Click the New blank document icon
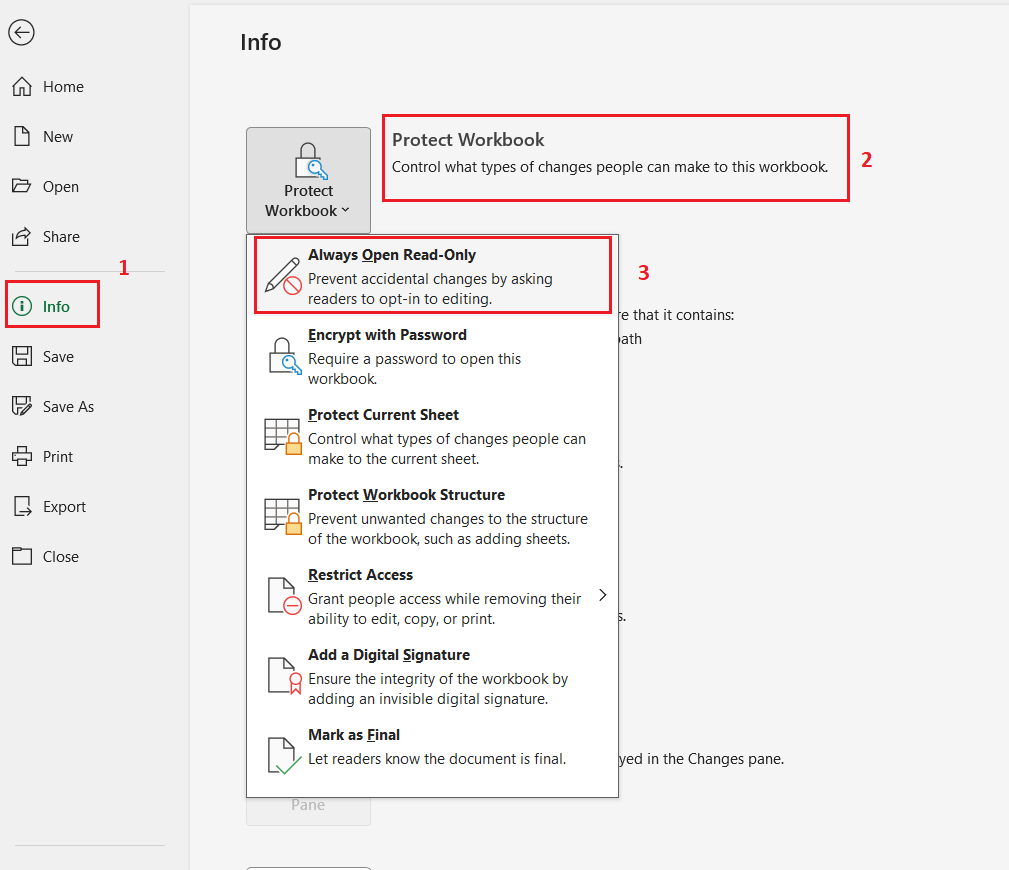Screen dimensions: 1009x870 22,137
